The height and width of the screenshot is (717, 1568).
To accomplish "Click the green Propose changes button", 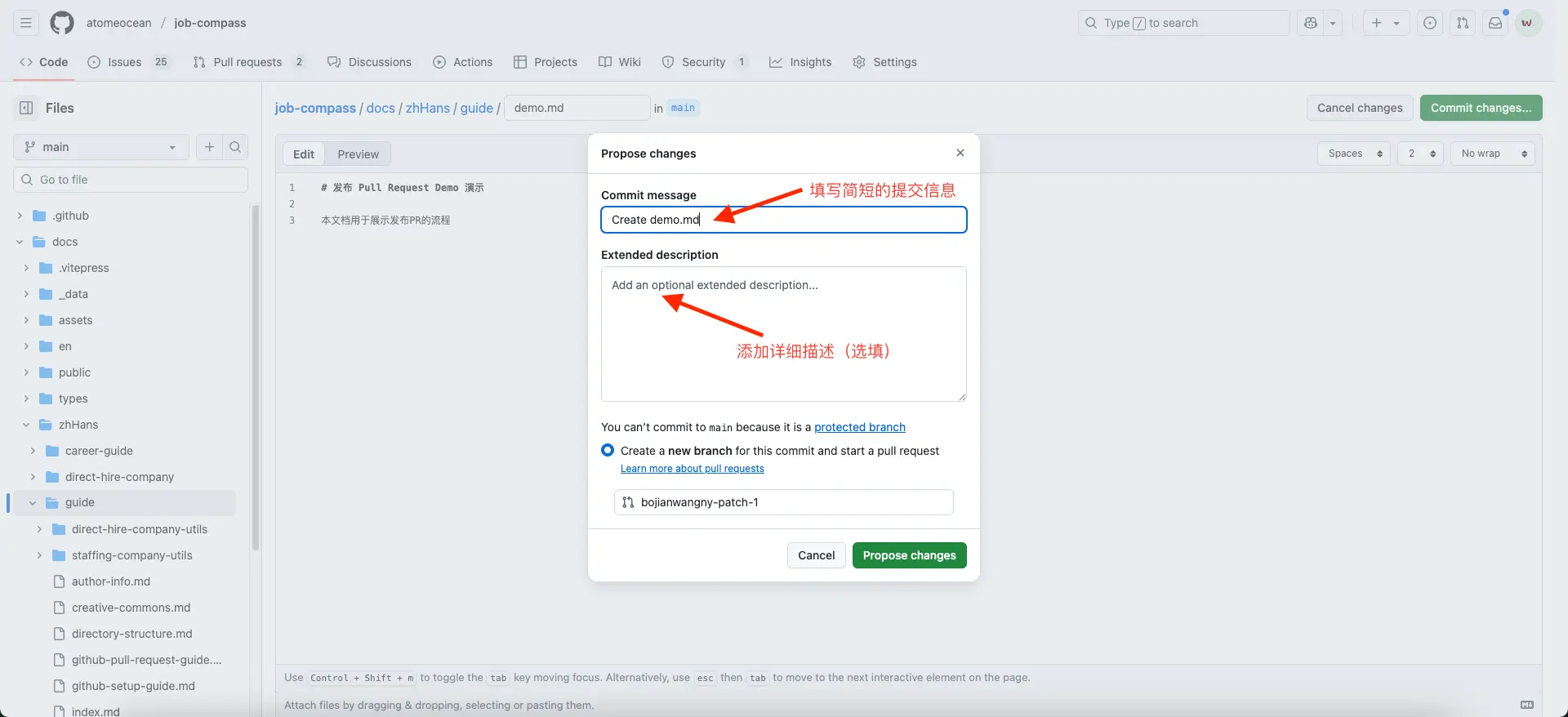I will click(909, 555).
